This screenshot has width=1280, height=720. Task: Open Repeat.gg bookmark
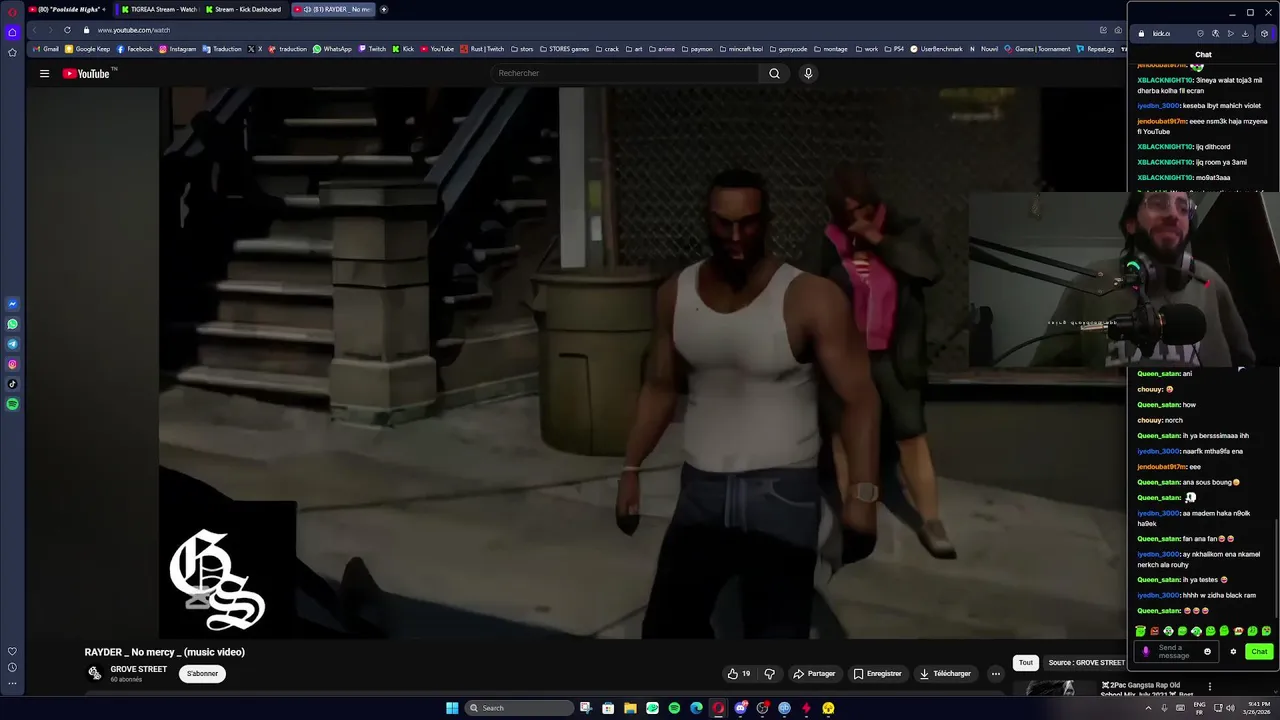point(1095,49)
